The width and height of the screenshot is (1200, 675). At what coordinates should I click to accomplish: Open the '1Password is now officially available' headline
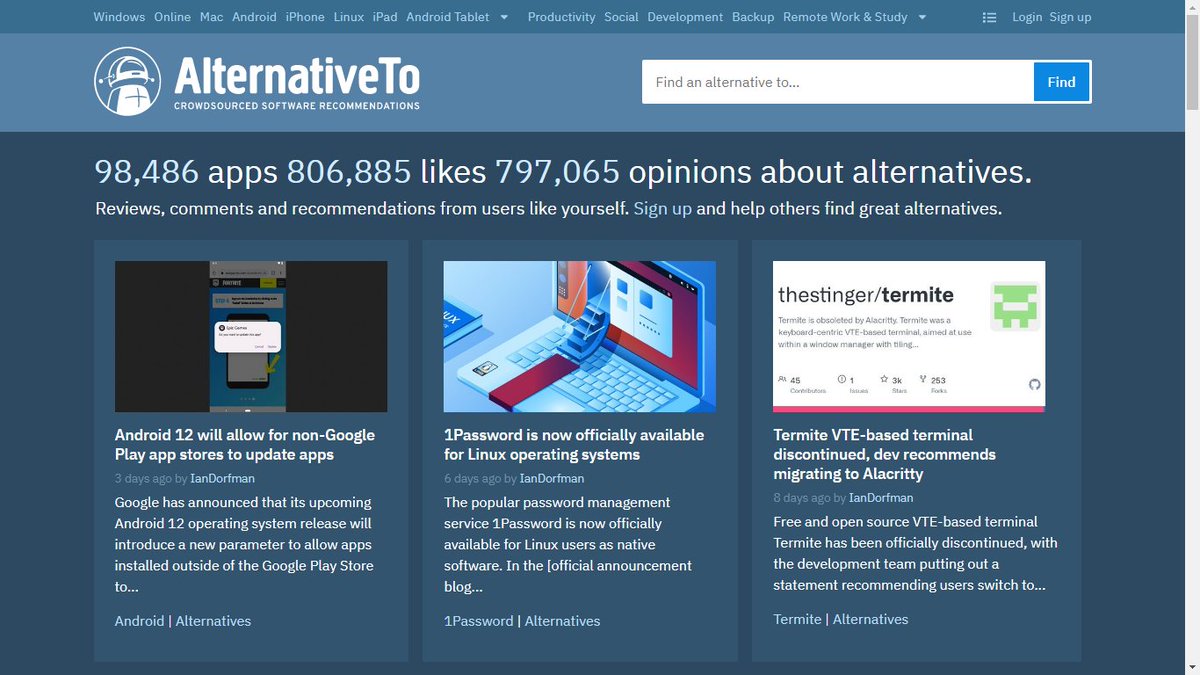(x=574, y=444)
